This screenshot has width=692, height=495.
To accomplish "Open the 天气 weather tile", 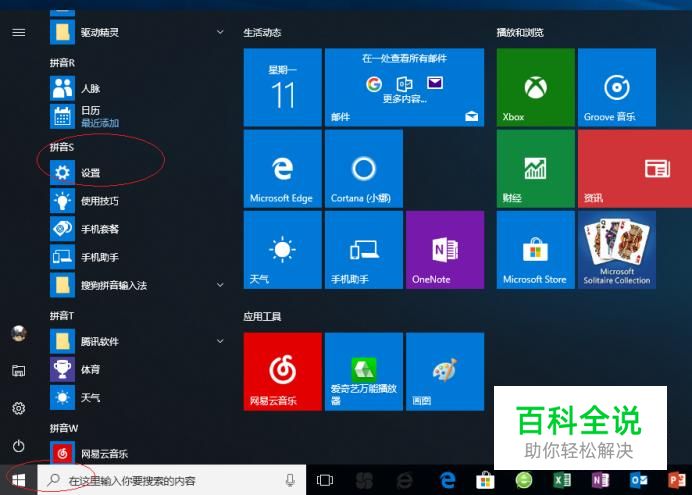I will coord(282,250).
